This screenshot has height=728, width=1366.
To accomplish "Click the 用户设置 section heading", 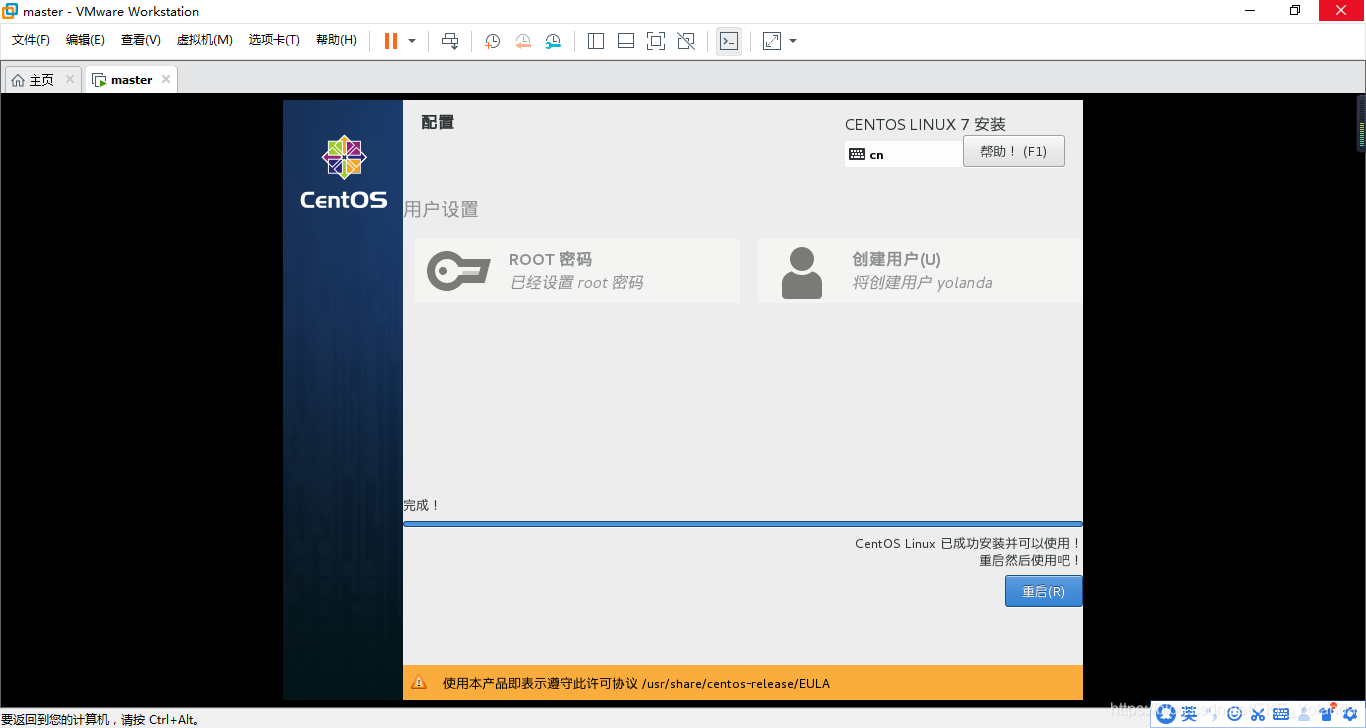I will [441, 209].
